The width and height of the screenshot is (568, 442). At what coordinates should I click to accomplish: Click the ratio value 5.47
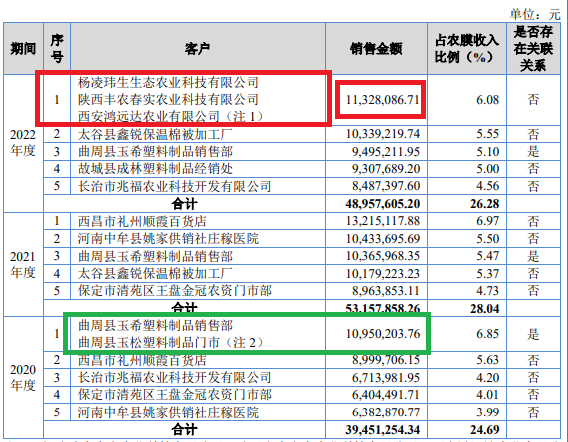click(487, 256)
